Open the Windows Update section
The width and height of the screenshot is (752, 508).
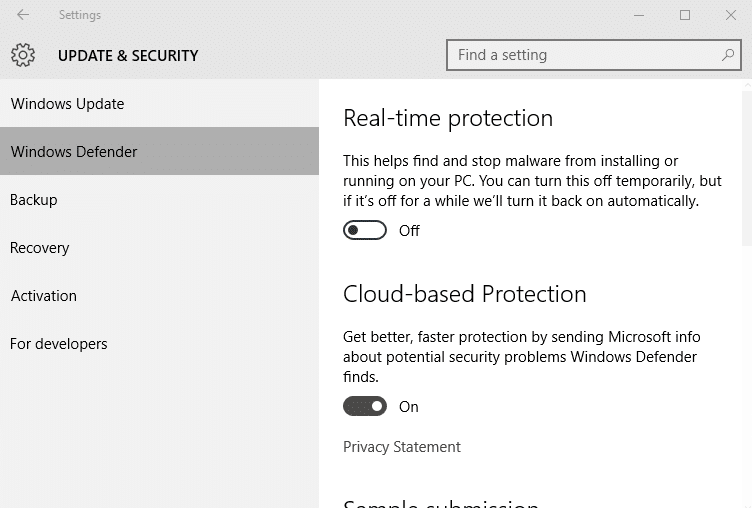(67, 104)
